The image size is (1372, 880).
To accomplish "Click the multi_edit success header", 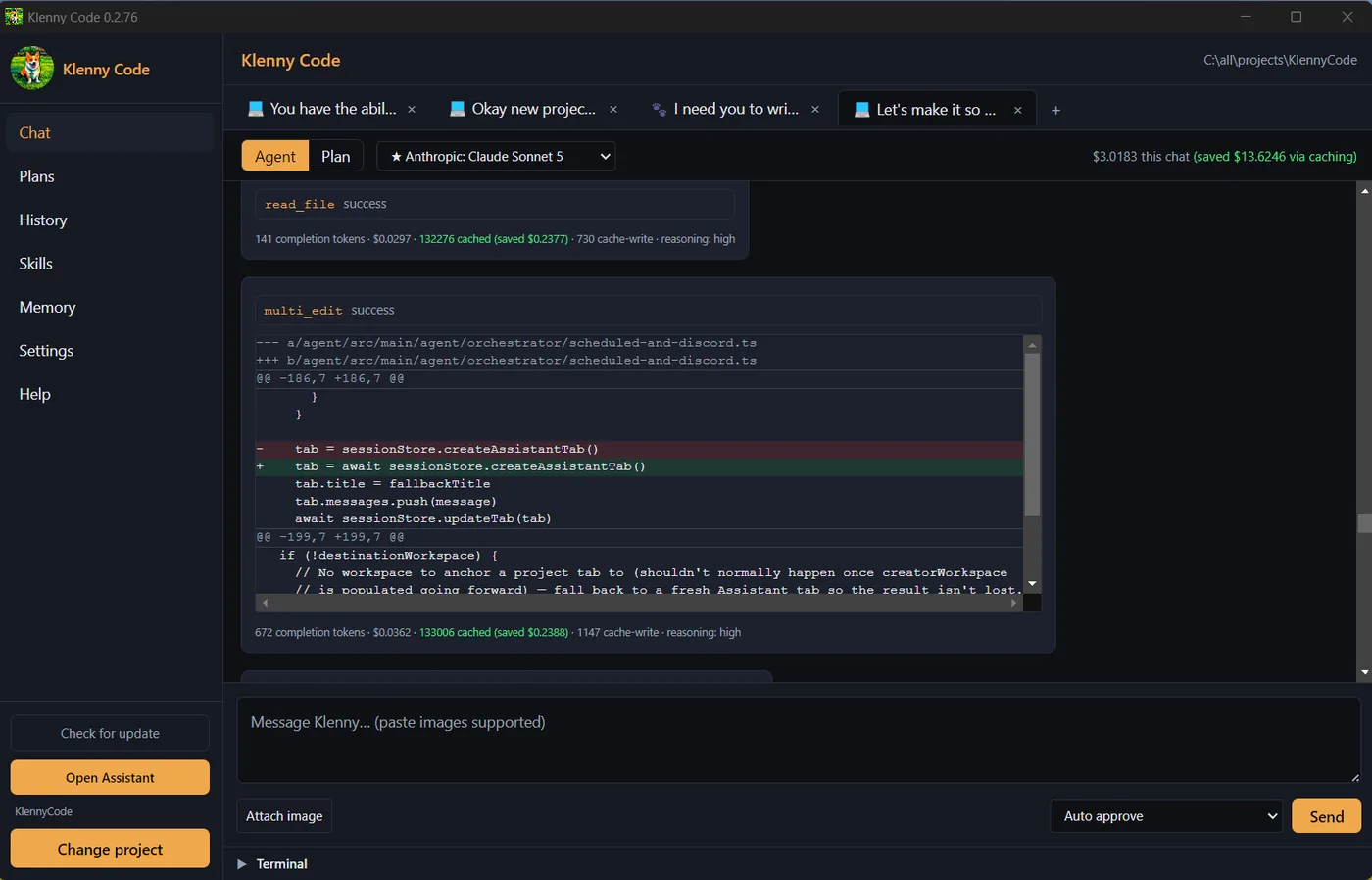I will click(648, 310).
